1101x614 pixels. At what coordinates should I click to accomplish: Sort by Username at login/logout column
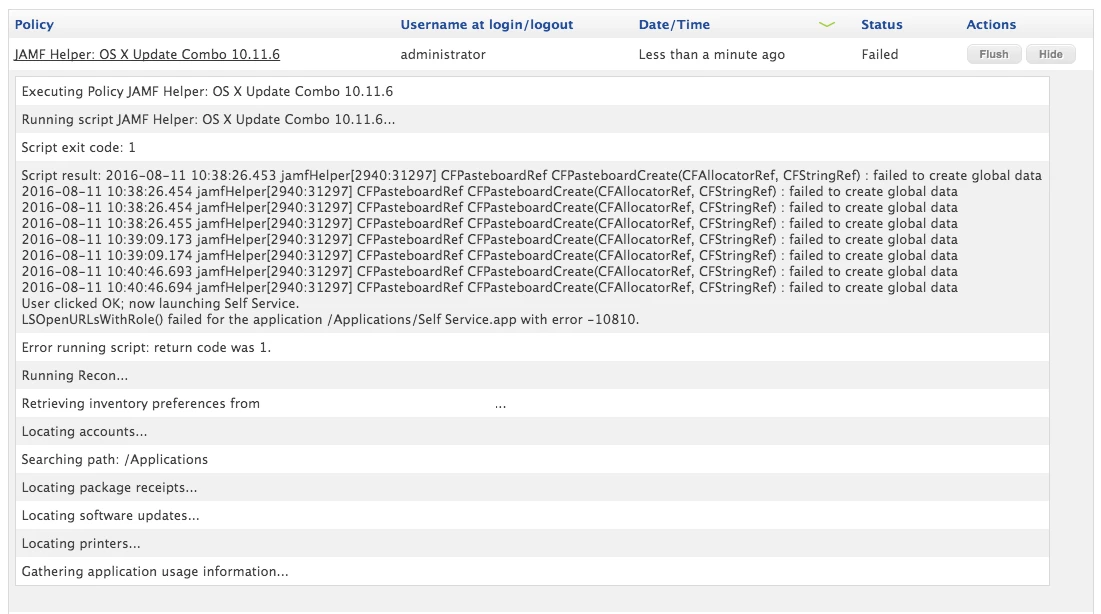click(x=487, y=25)
